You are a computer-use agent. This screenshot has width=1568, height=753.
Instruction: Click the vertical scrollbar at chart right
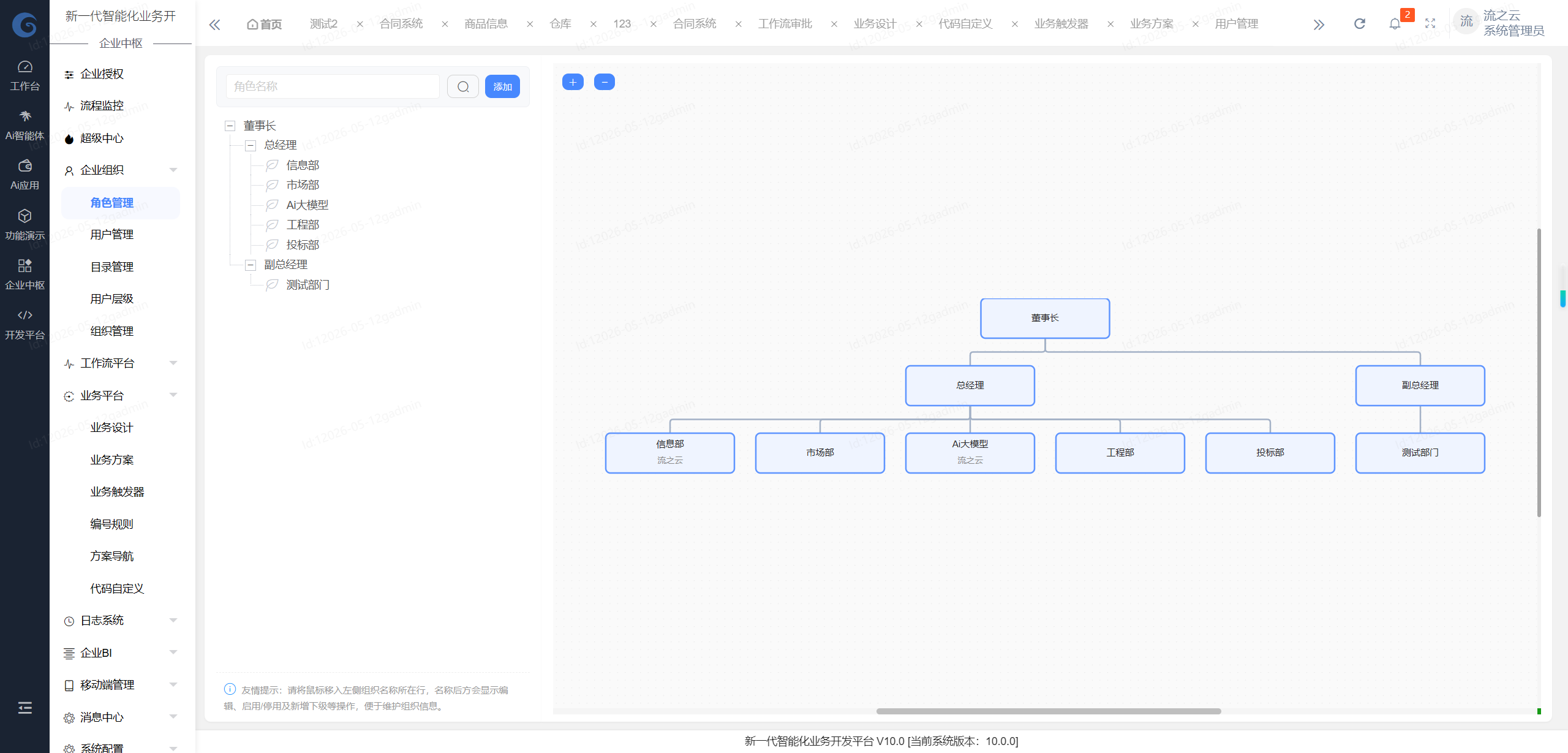click(x=1539, y=373)
